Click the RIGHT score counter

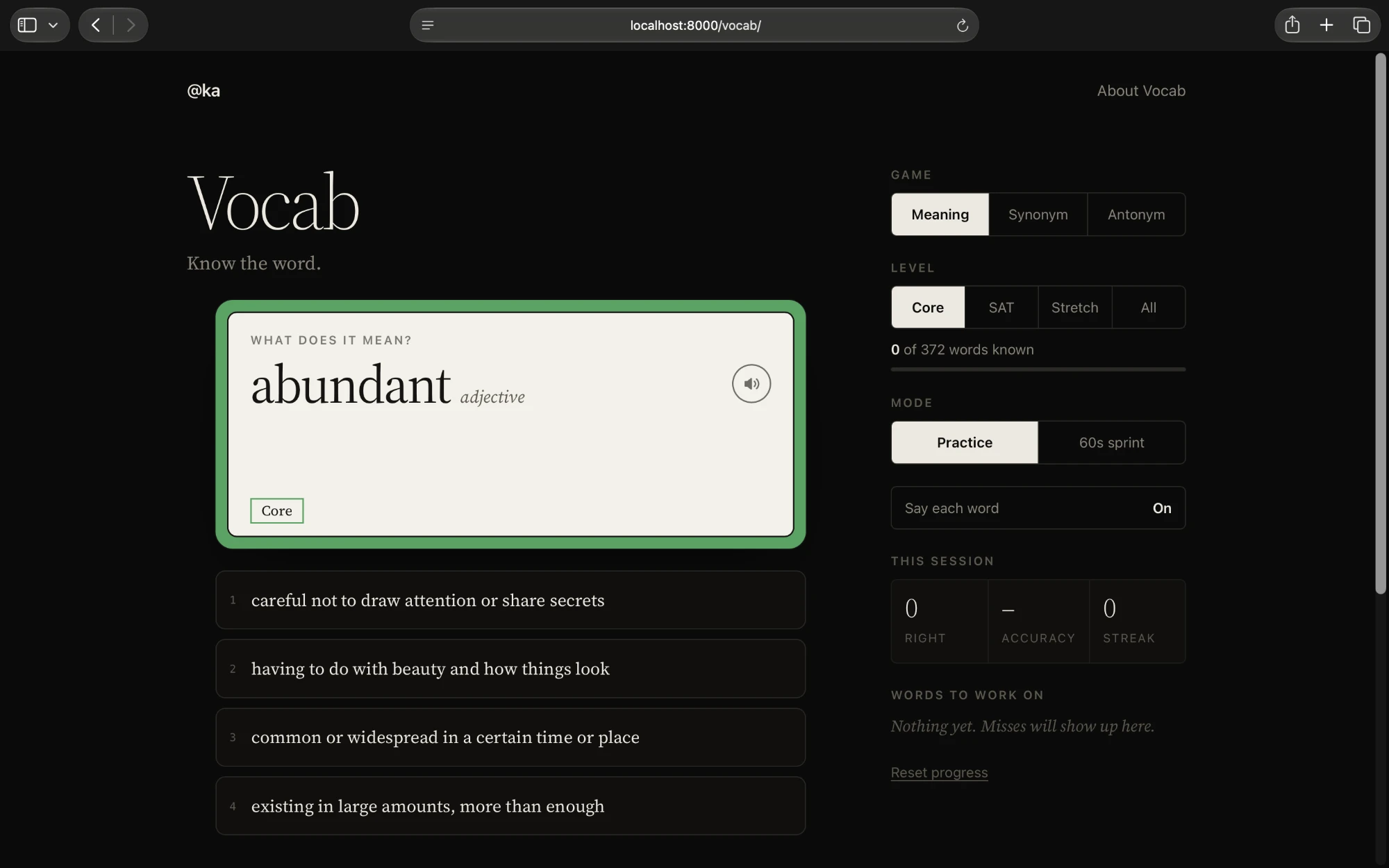940,621
